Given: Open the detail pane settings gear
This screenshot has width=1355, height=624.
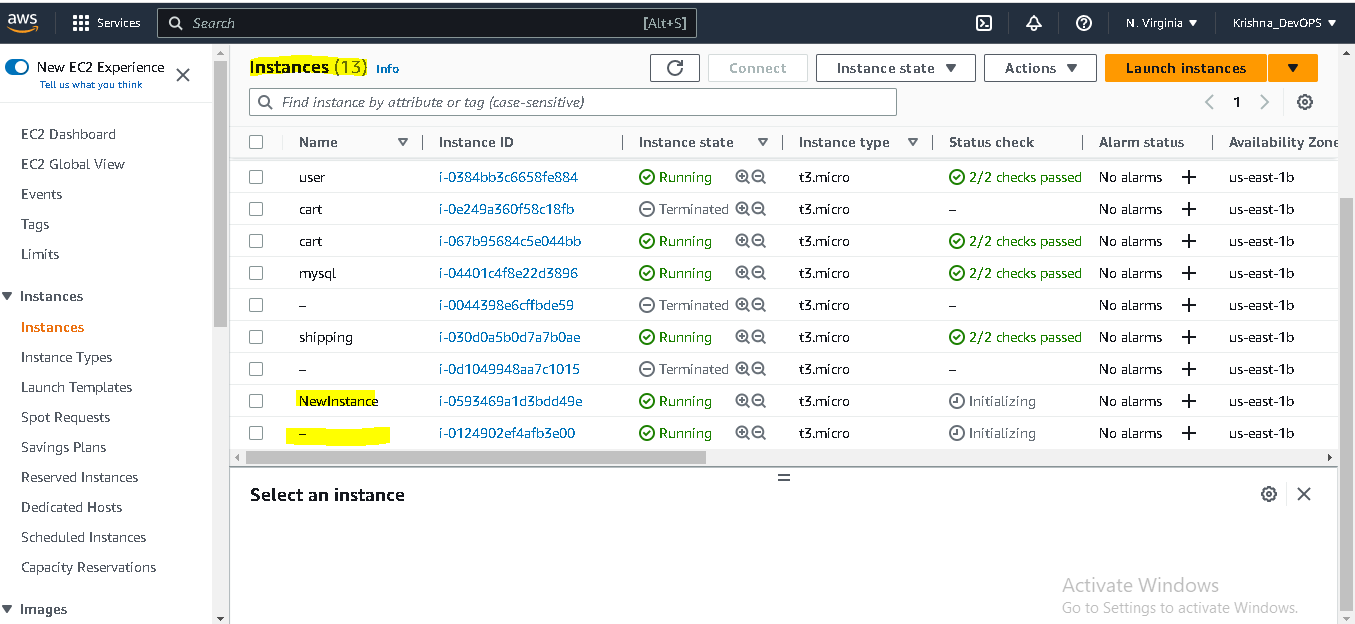Looking at the screenshot, I should [x=1269, y=493].
